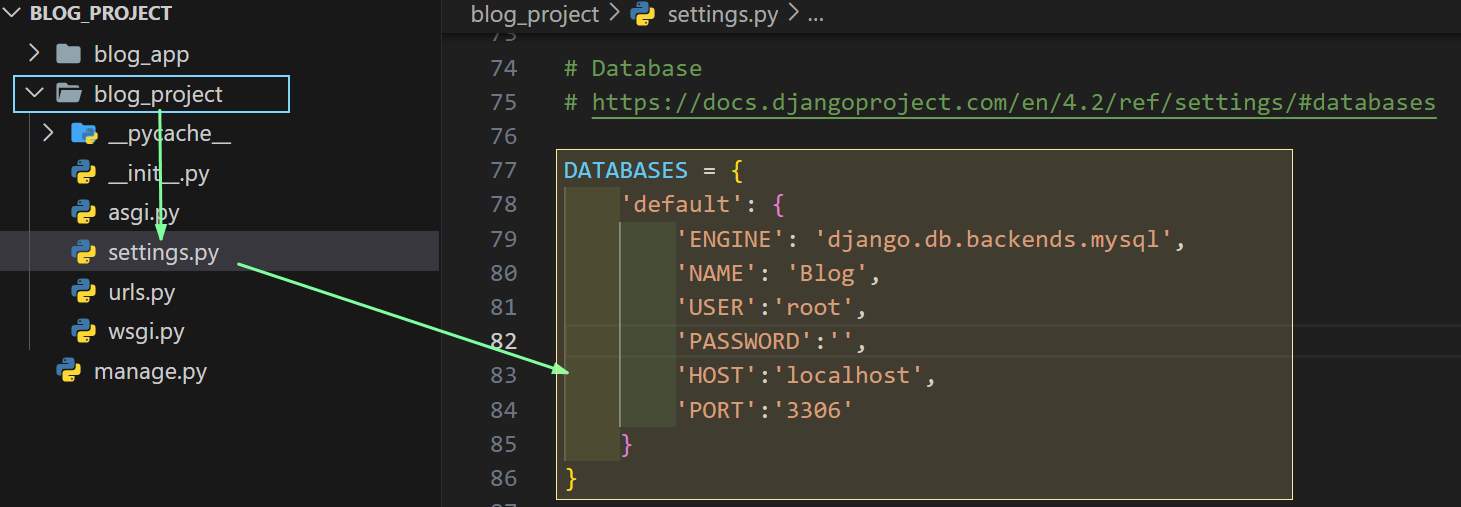
Task: Click the DATABASES variable name
Action: tap(626, 170)
